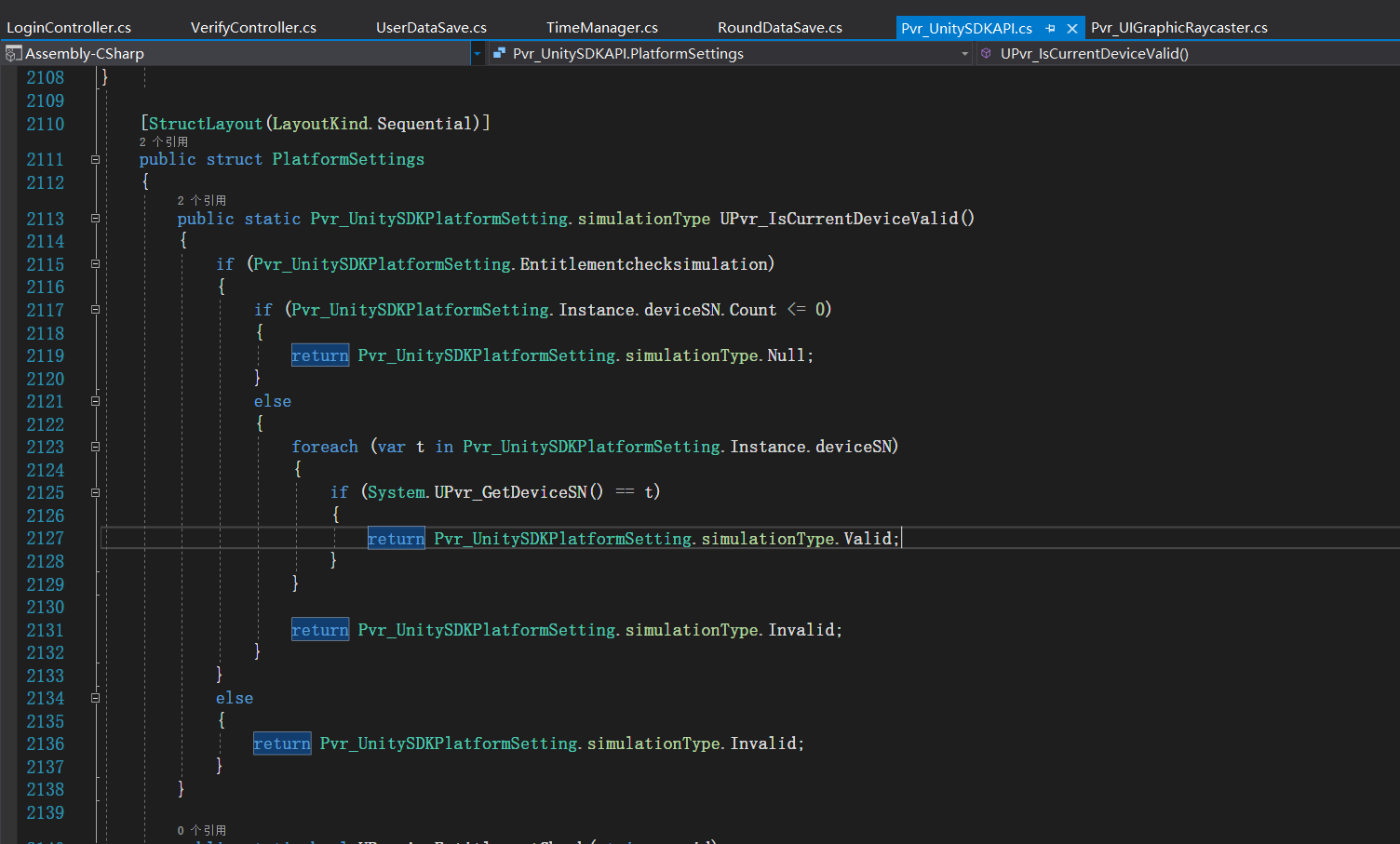Click line number 2108

[46, 78]
